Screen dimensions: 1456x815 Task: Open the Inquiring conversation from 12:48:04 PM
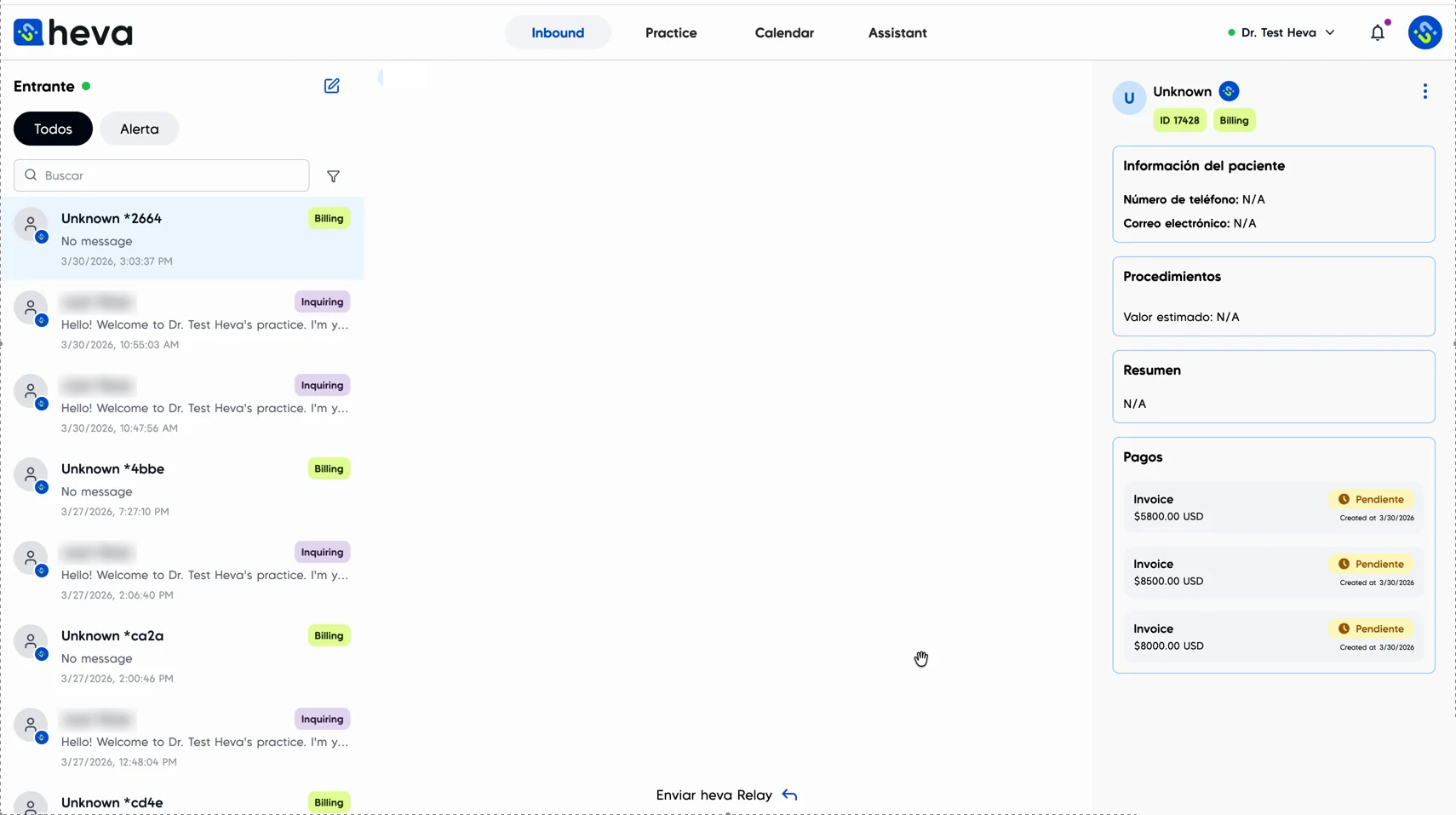coord(182,739)
